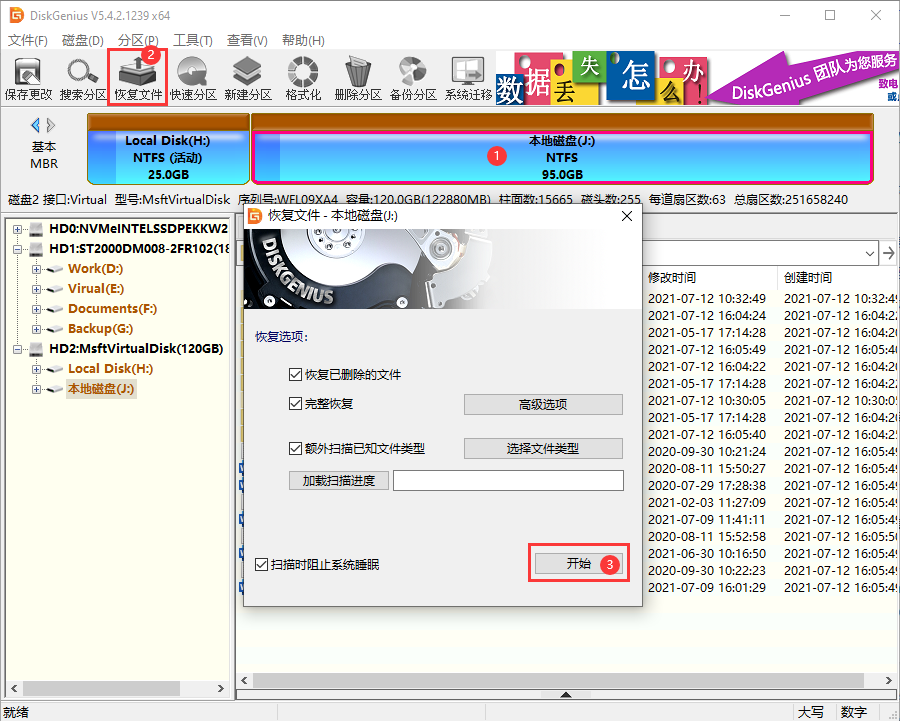The width and height of the screenshot is (900, 721).
Task: Click the DiskGenius logo in title bar
Action: (x=16, y=15)
